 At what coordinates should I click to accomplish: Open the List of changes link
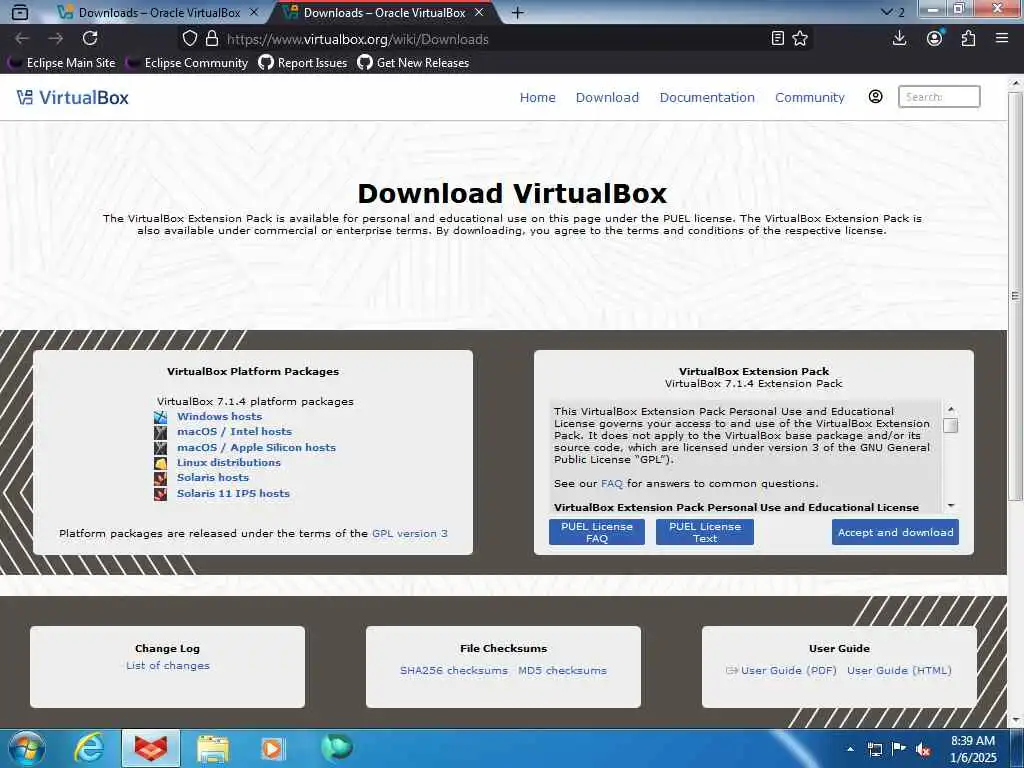(x=168, y=665)
